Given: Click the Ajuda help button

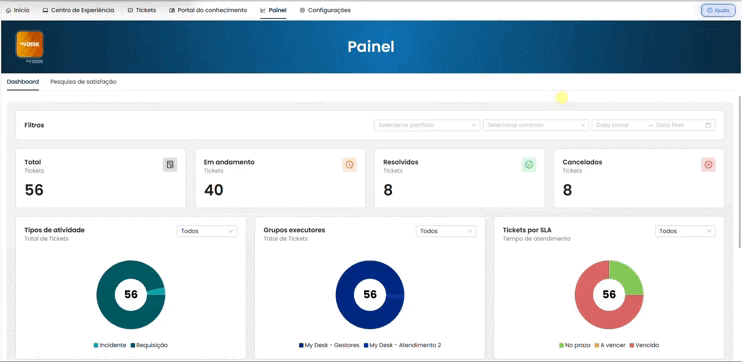Looking at the screenshot, I should [x=718, y=10].
